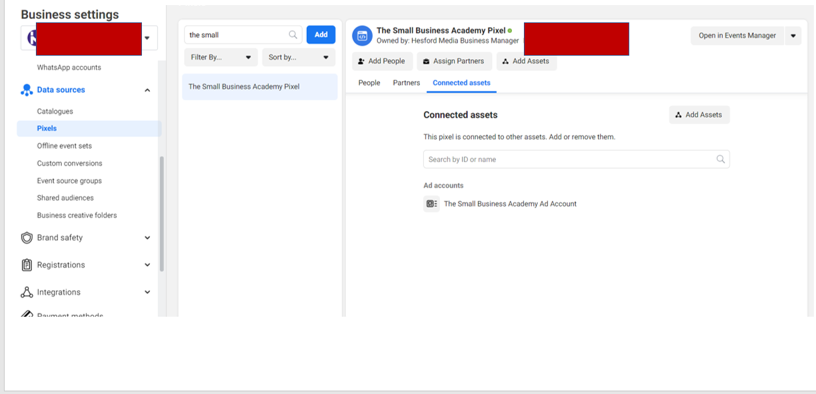Viewport: 816px width, 394px height.
Task: Click the green active status dot
Action: tap(510, 31)
